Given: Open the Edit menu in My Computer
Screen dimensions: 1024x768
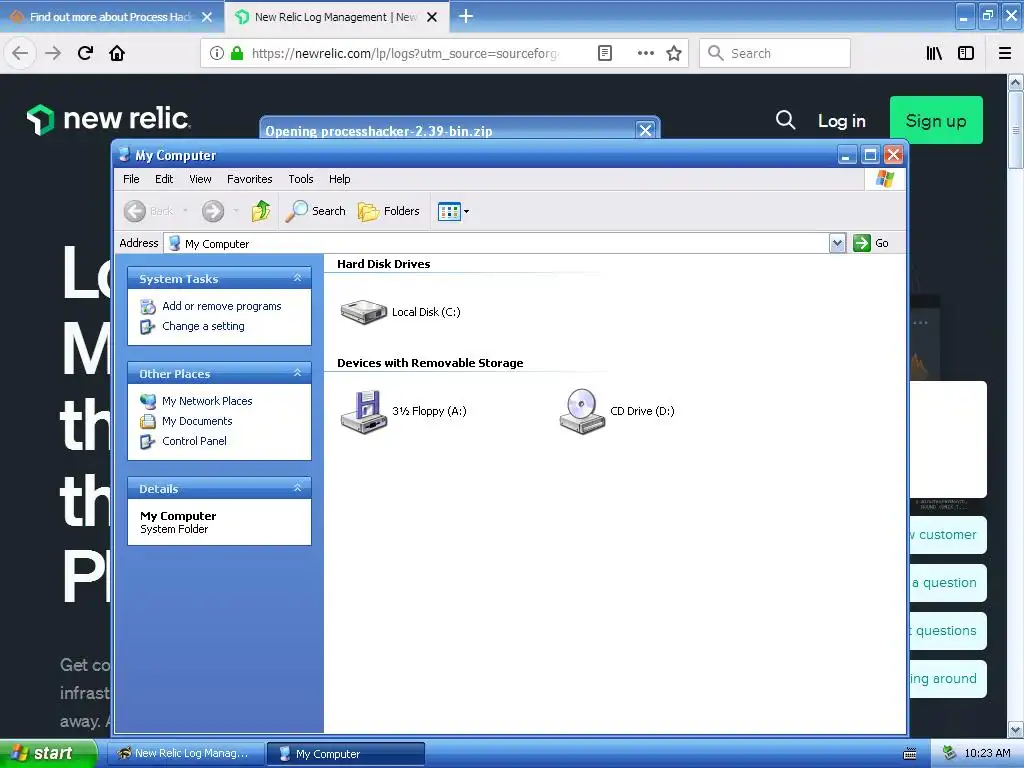Looking at the screenshot, I should (164, 179).
